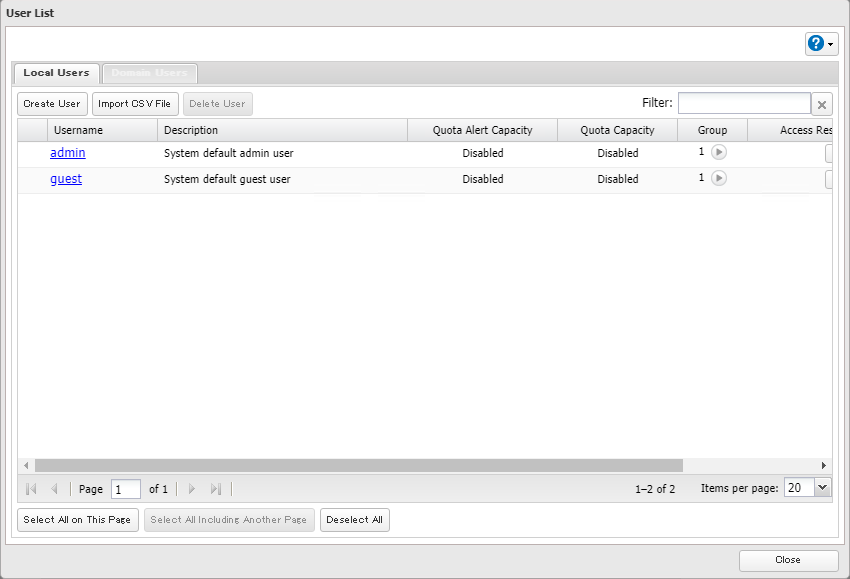Viewport: 850px width, 579px height.
Task: Click the Deselect All button
Action: [x=354, y=520]
